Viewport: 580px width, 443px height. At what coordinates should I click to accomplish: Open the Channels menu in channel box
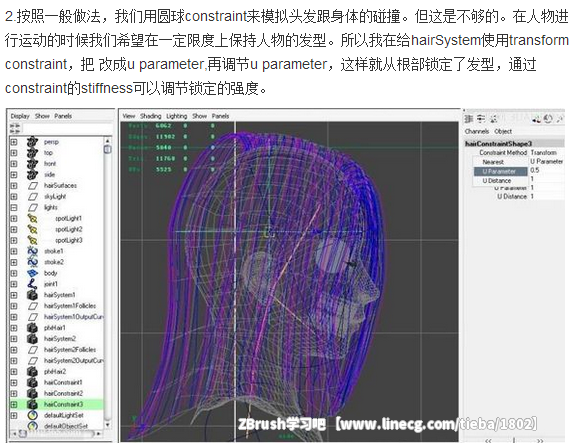pos(477,131)
